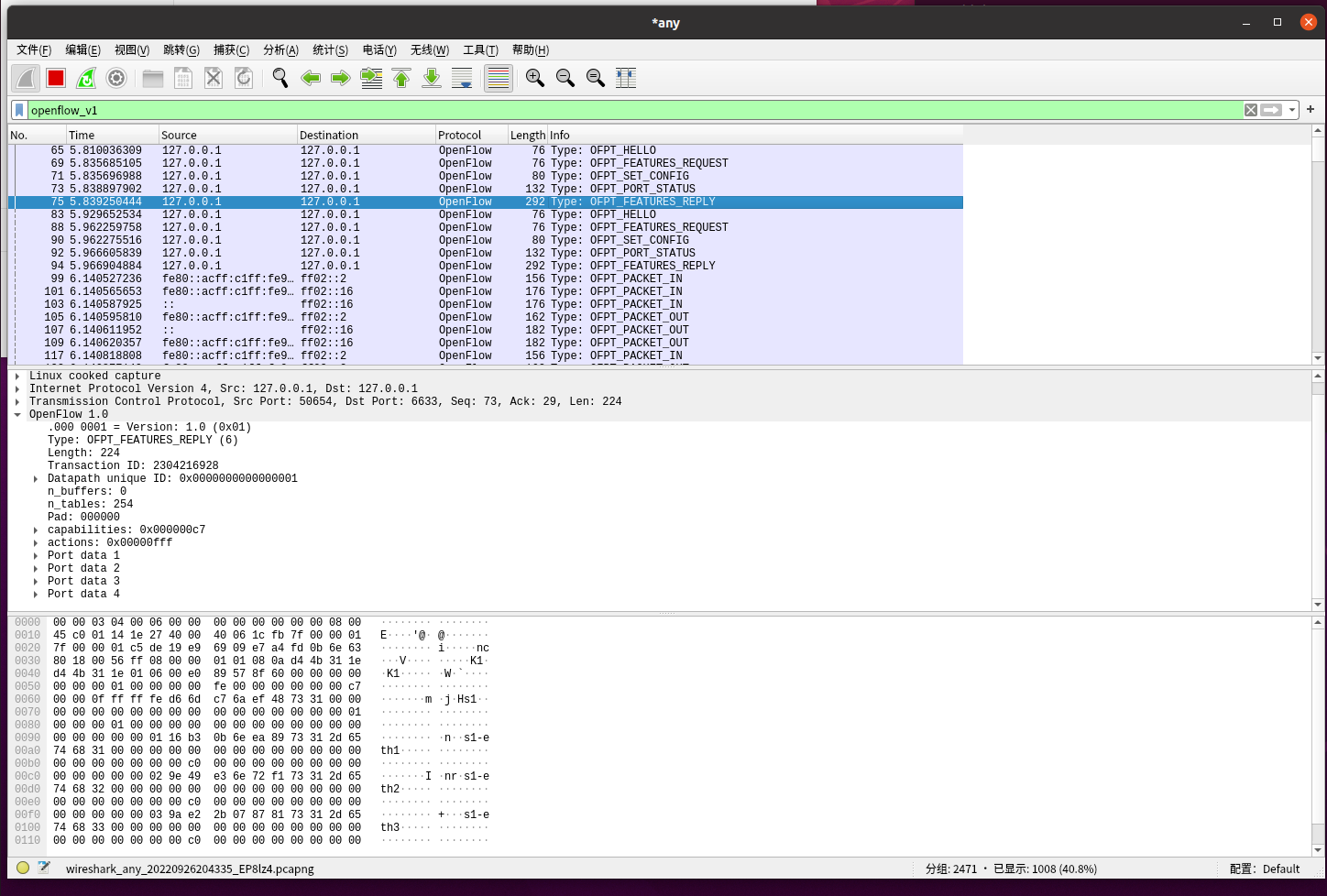
Task: Open the 跳转(G) menu
Action: (181, 49)
